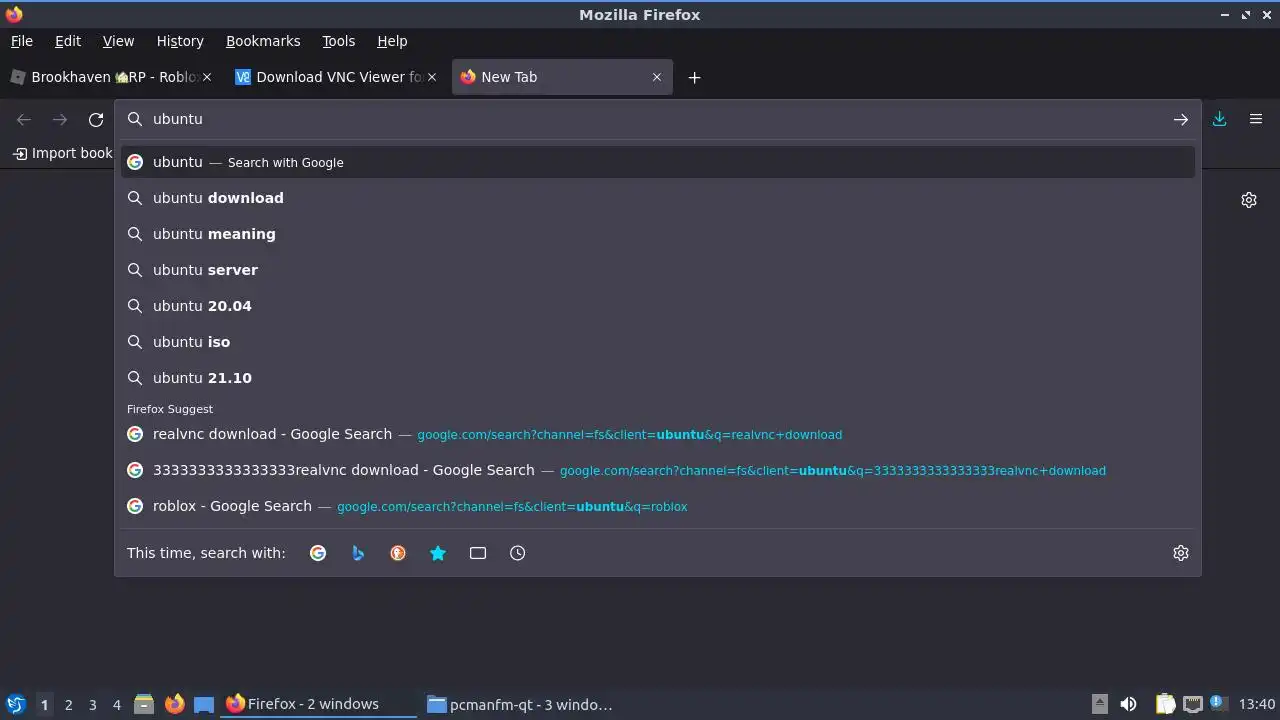
Task: Open the Tools menu
Action: [x=338, y=41]
